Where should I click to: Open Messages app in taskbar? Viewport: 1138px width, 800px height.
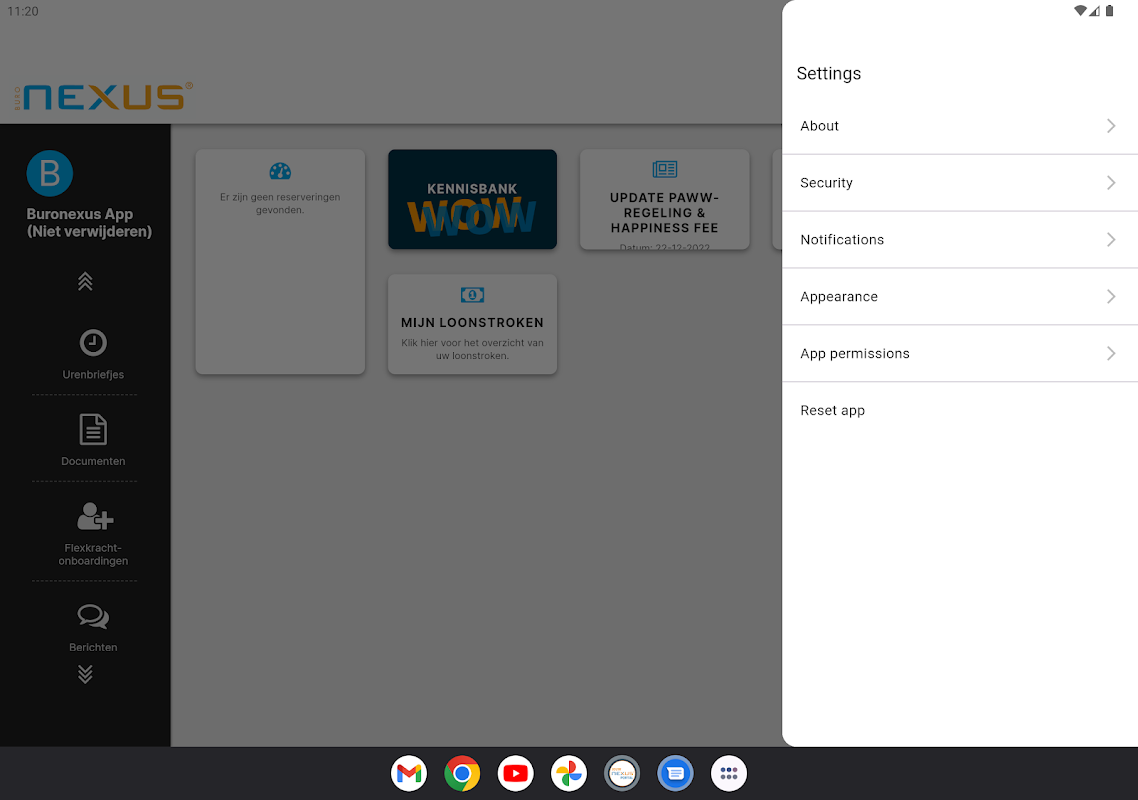tap(676, 774)
